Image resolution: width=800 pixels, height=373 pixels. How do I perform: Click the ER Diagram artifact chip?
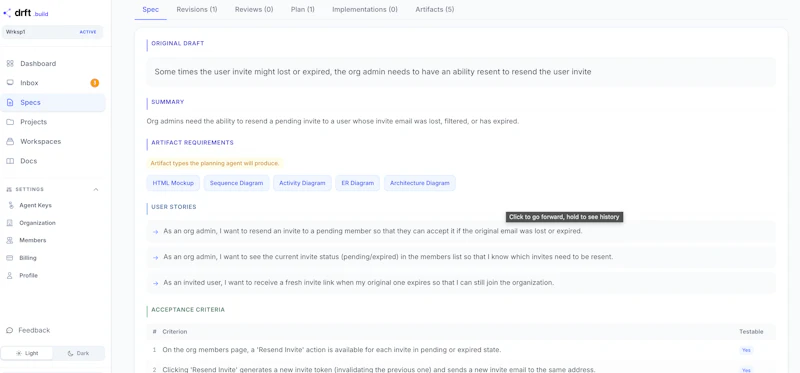point(358,183)
